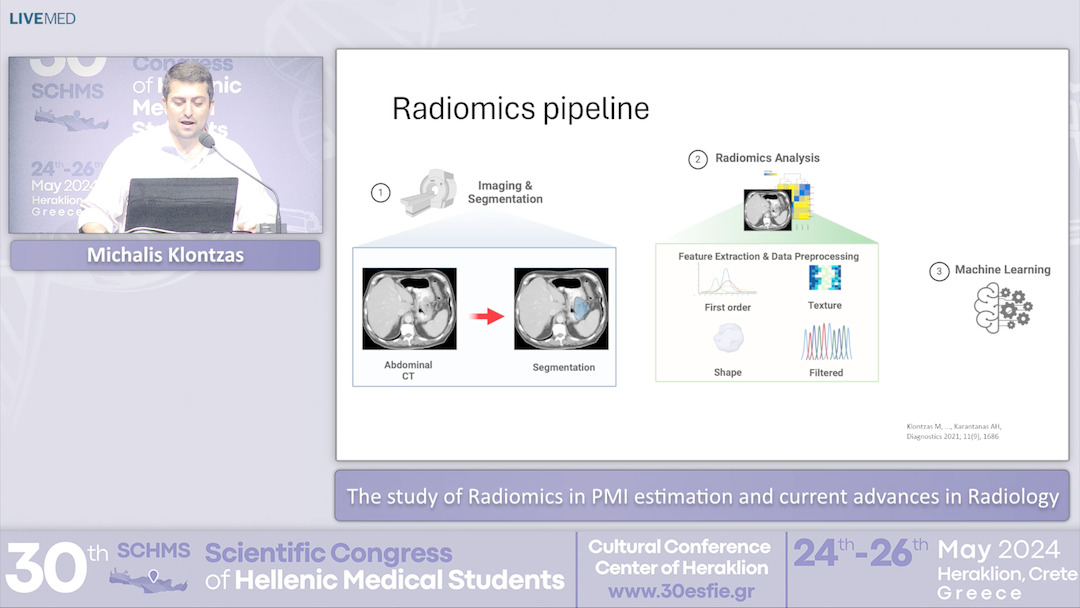Click the Texture matrix icon

(x=824, y=278)
